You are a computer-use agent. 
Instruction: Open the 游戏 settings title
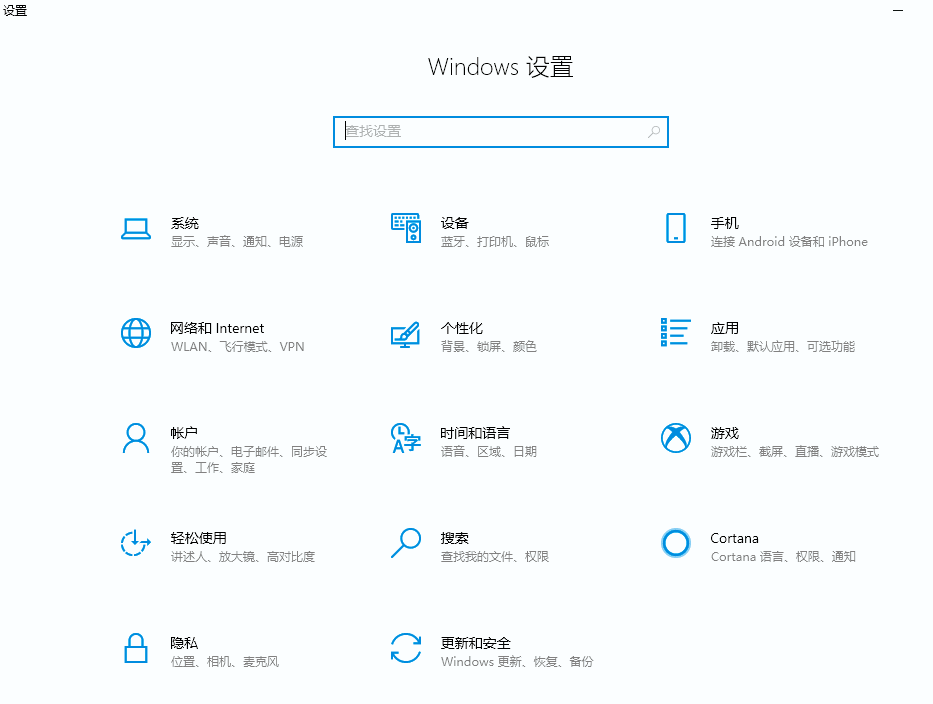pyautogui.click(x=724, y=433)
